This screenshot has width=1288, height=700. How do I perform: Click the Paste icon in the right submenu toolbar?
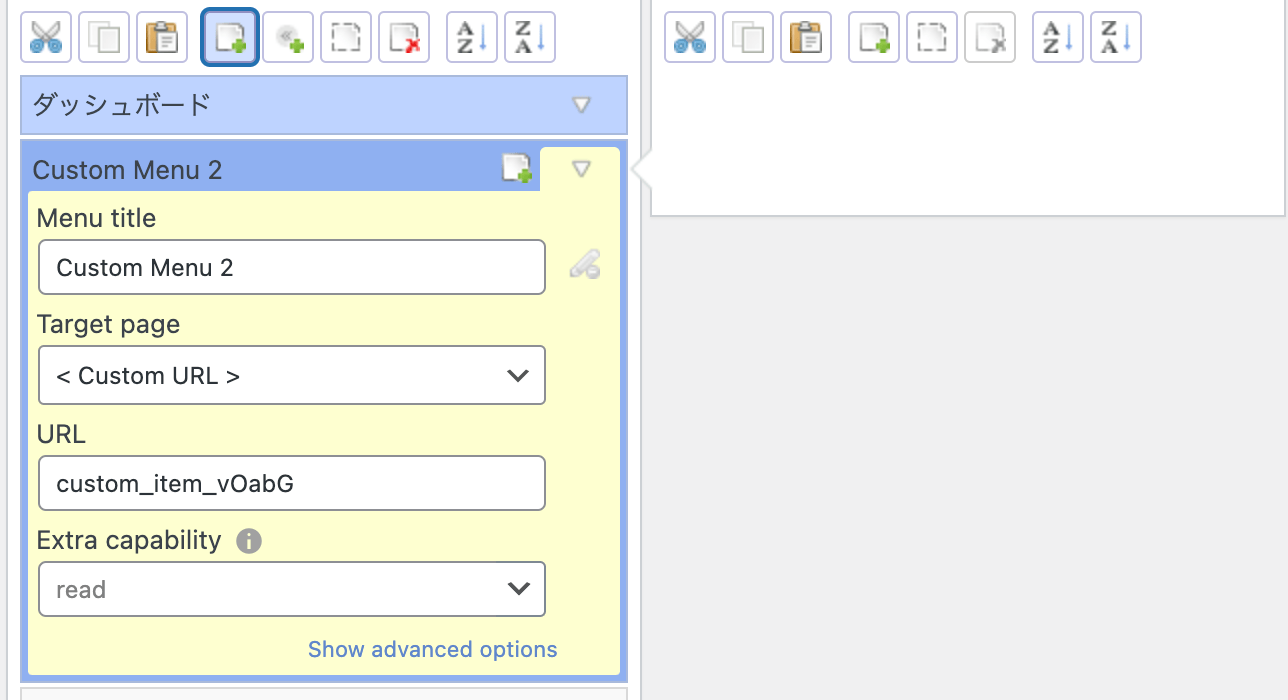click(x=806, y=38)
